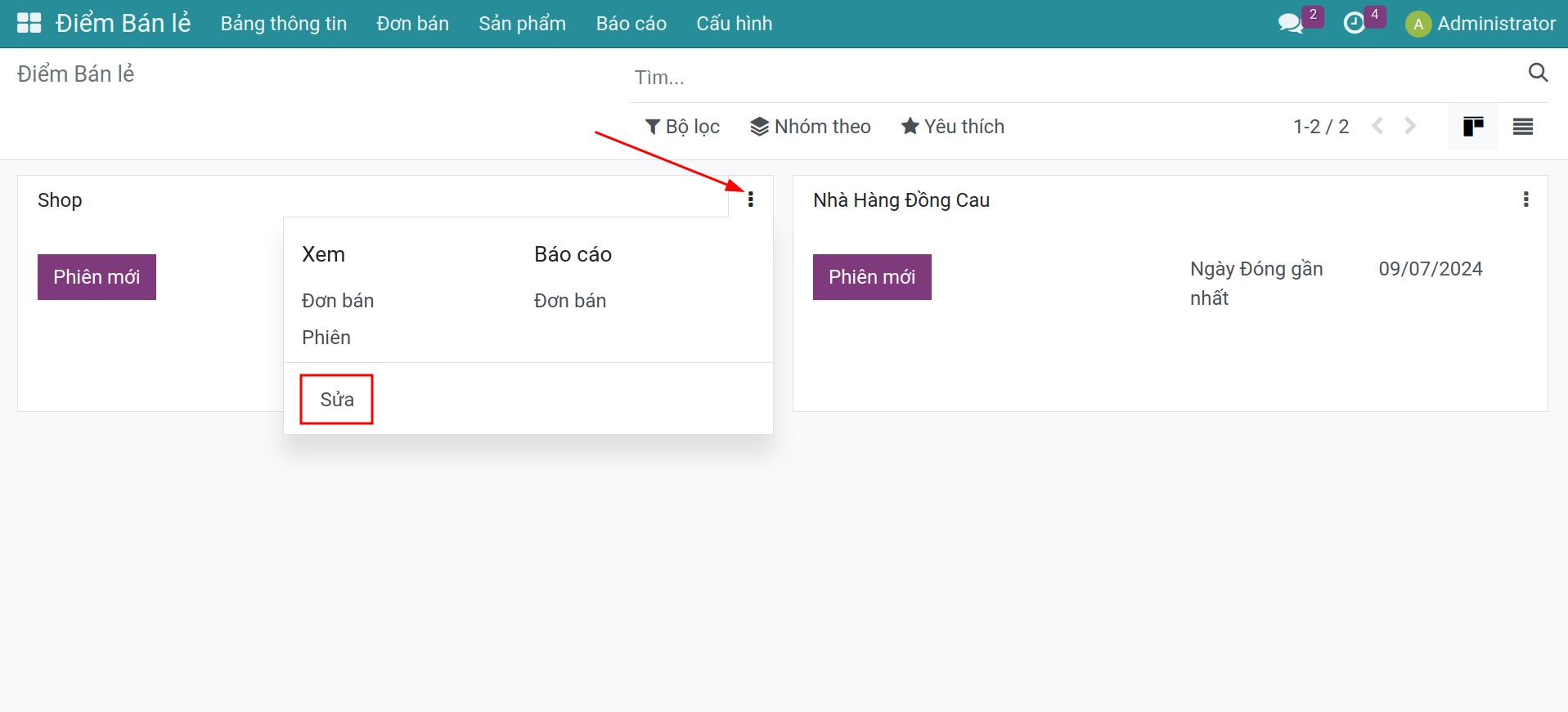Start Phiên mới for Nhà Hàng Đồng Cau

872,277
